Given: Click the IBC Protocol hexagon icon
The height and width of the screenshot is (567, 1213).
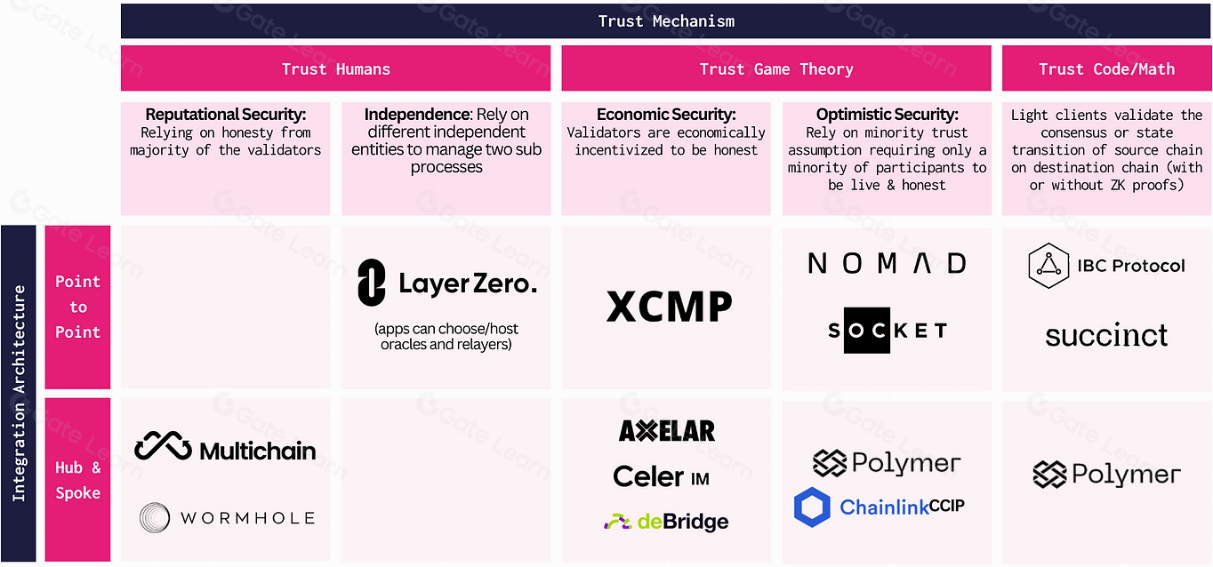Looking at the screenshot, I should click(1049, 265).
